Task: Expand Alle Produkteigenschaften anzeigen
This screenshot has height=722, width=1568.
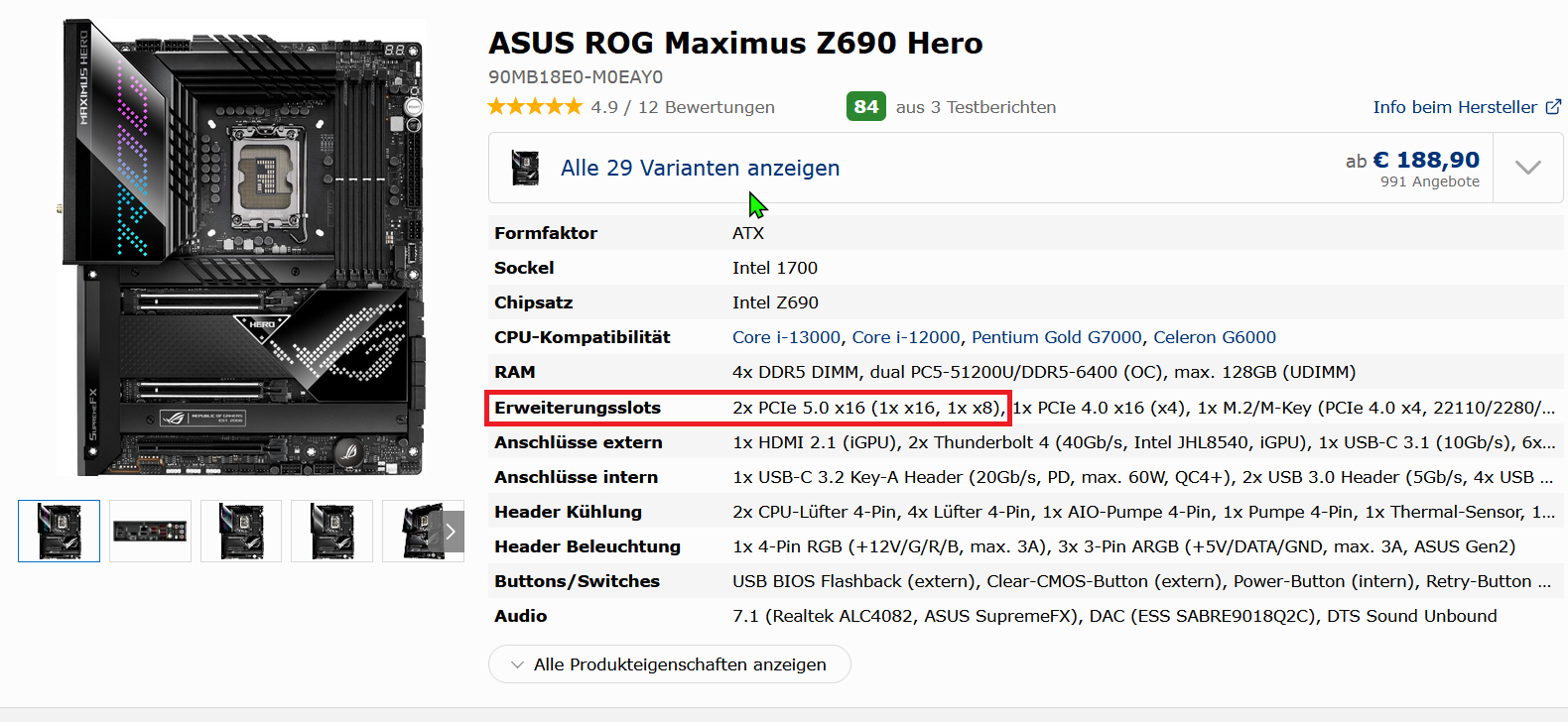Action: click(669, 664)
